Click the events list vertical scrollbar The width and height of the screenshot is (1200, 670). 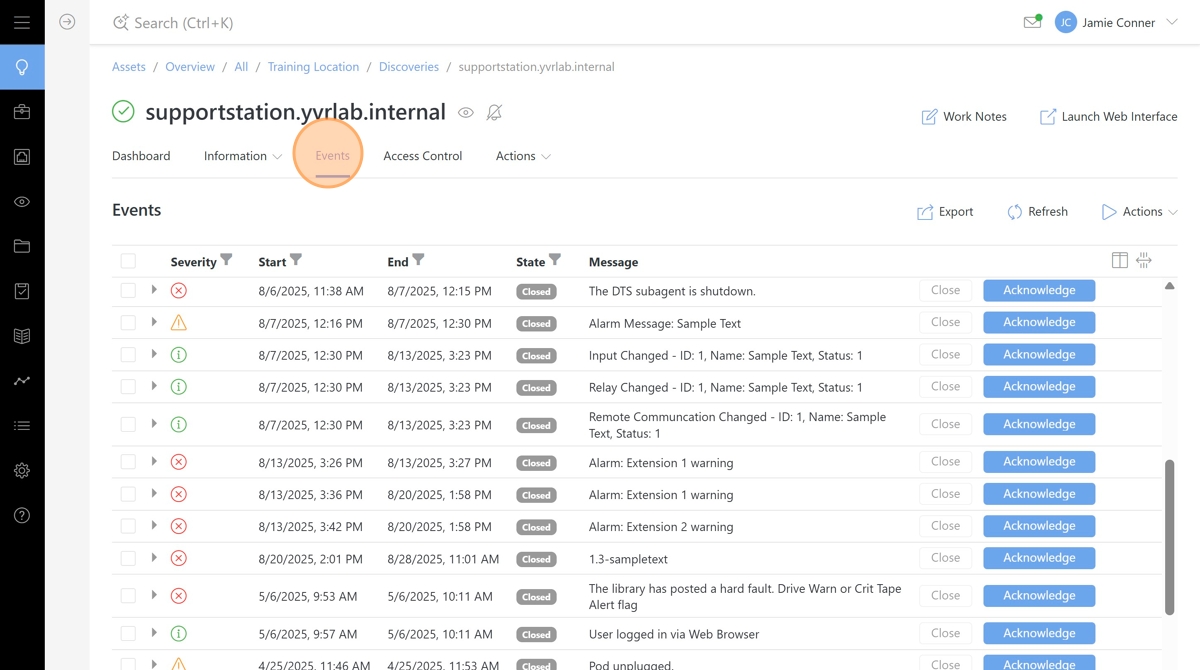tap(1169, 536)
